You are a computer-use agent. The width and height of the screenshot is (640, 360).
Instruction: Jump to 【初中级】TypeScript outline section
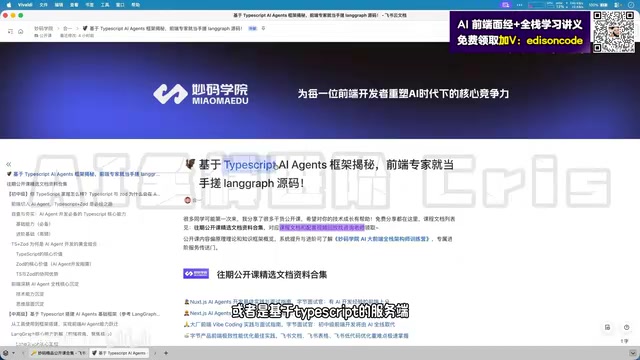point(84,194)
